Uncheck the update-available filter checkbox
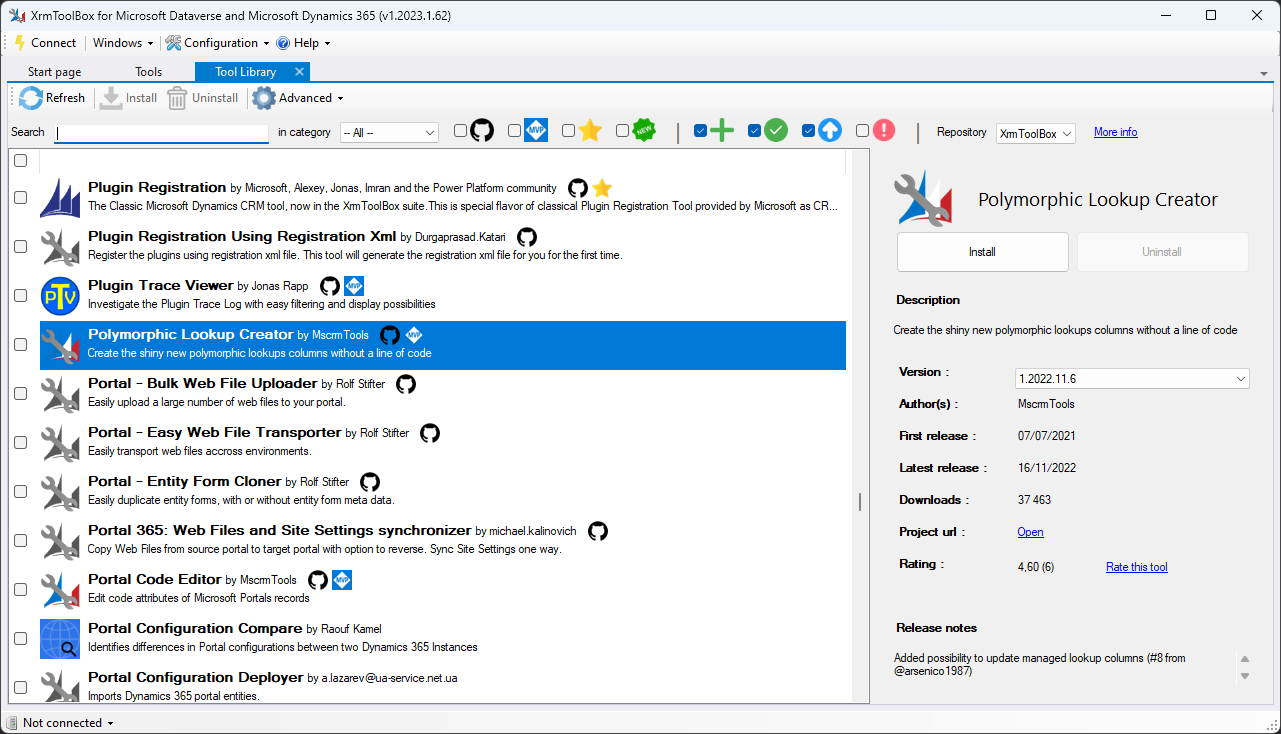Image resolution: width=1281 pixels, height=734 pixels. [x=808, y=131]
